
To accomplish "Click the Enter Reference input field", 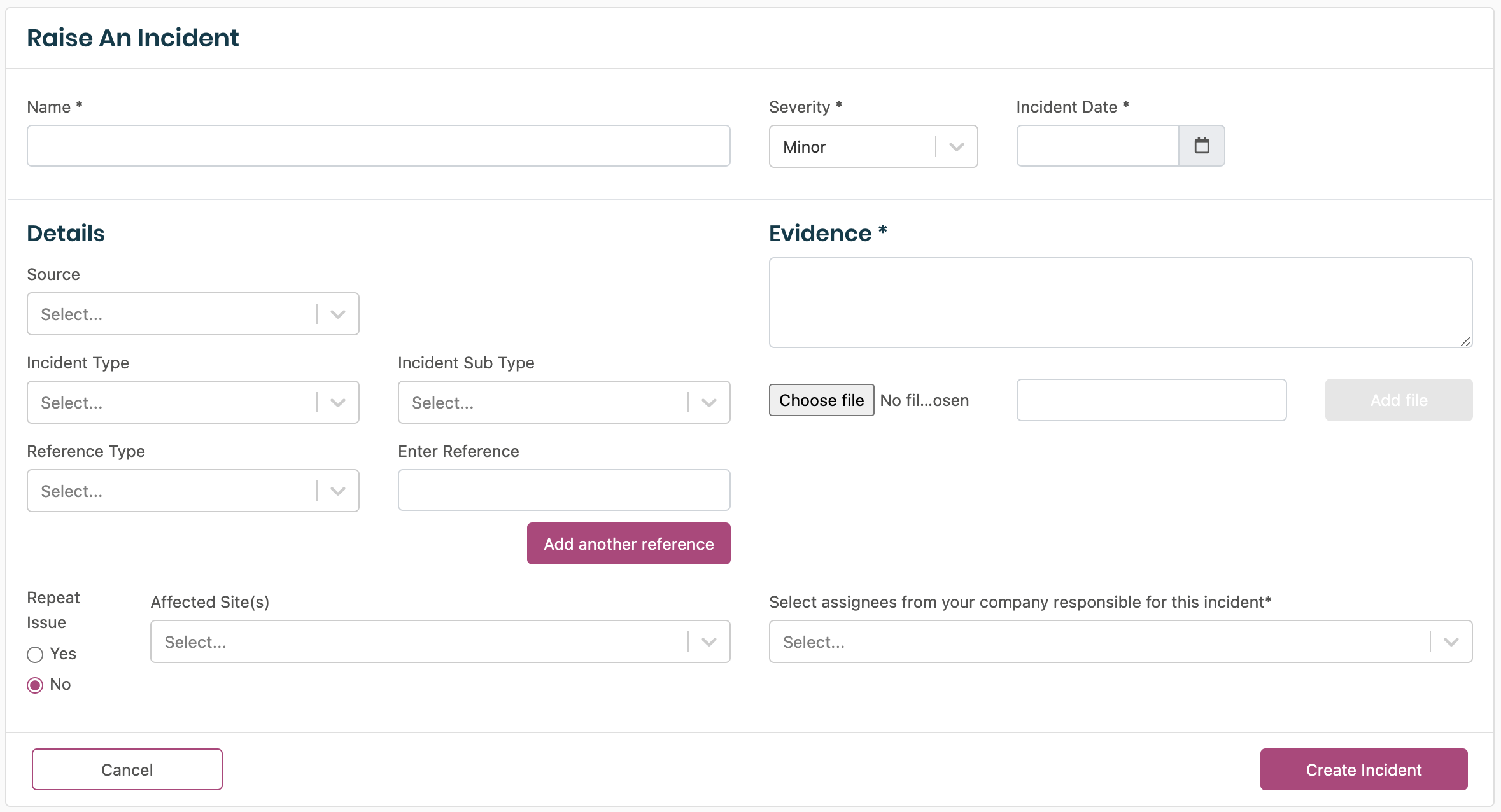I will coord(563,490).
